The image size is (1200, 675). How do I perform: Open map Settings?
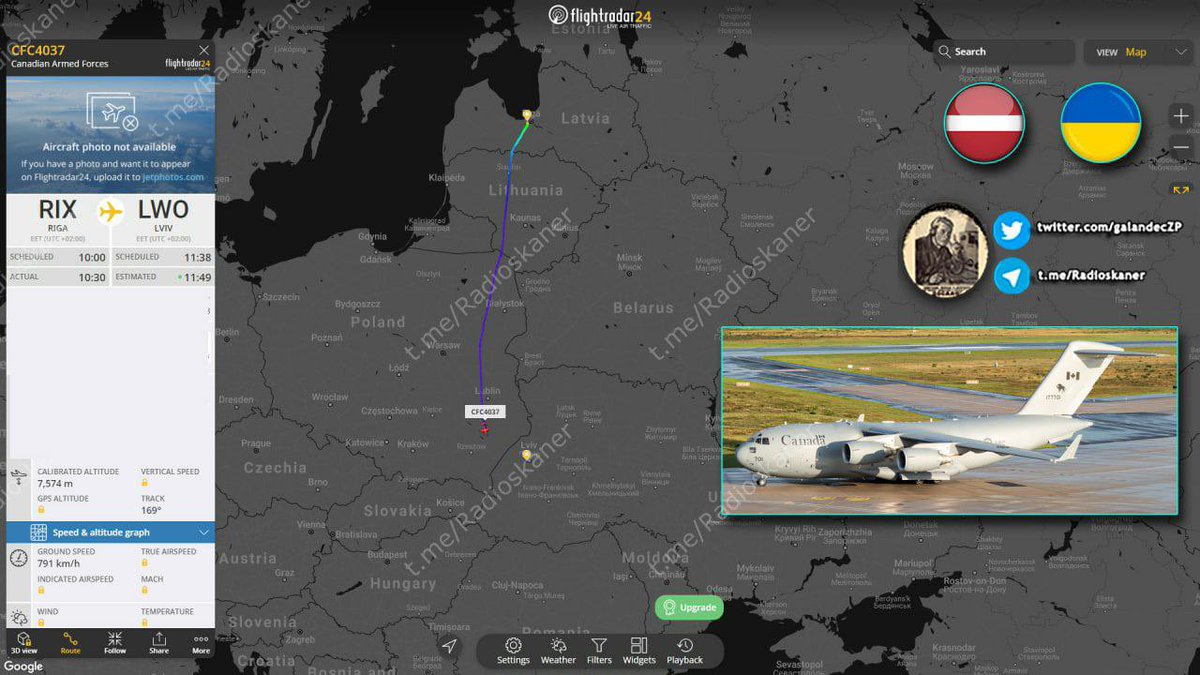pyautogui.click(x=513, y=651)
